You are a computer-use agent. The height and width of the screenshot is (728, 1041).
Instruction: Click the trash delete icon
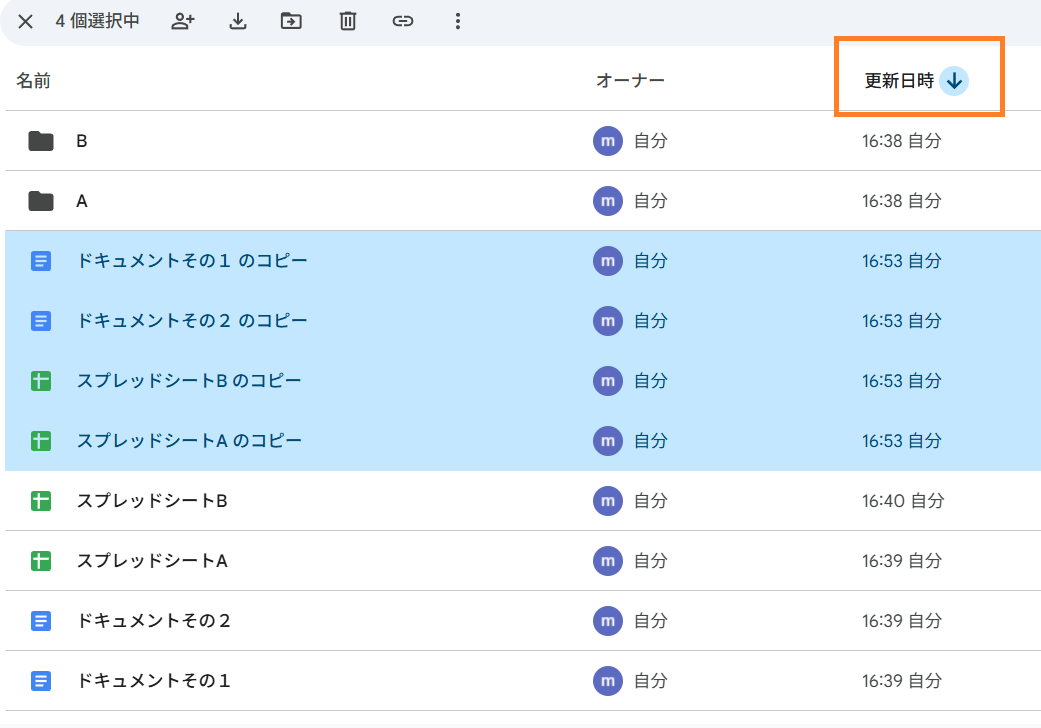347,21
